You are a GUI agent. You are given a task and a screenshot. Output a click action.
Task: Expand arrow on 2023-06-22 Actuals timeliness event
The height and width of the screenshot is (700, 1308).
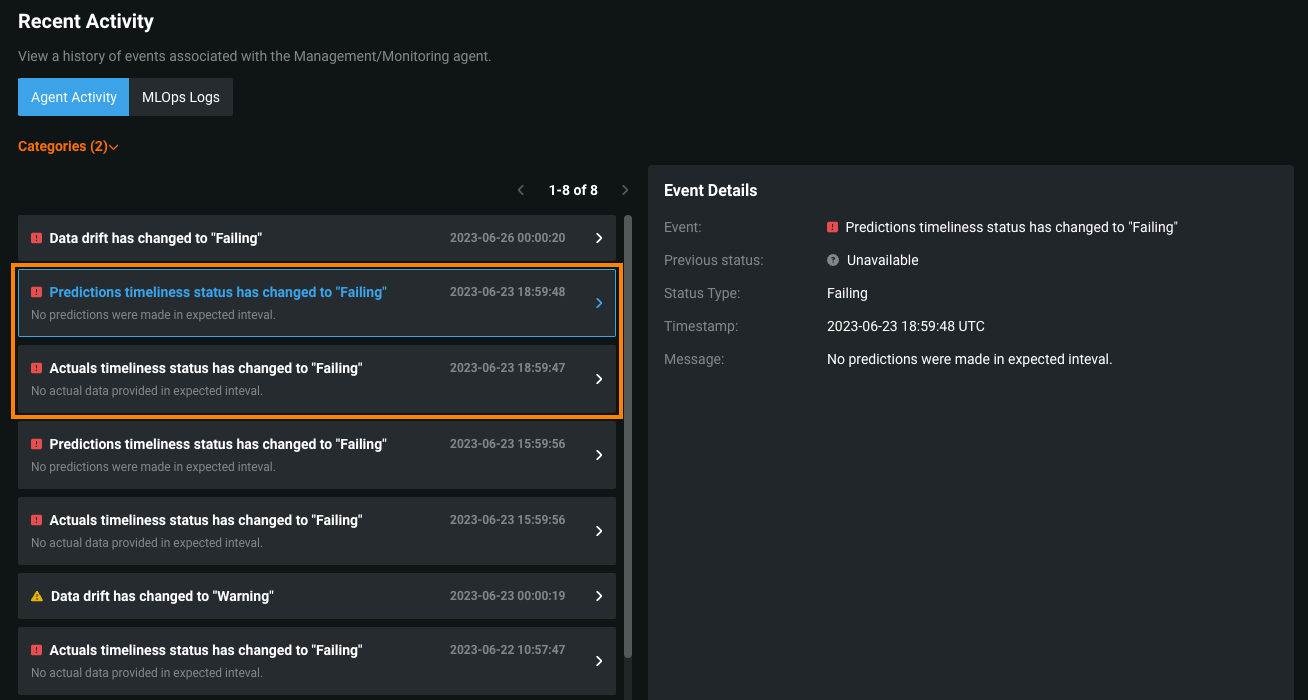click(599, 661)
